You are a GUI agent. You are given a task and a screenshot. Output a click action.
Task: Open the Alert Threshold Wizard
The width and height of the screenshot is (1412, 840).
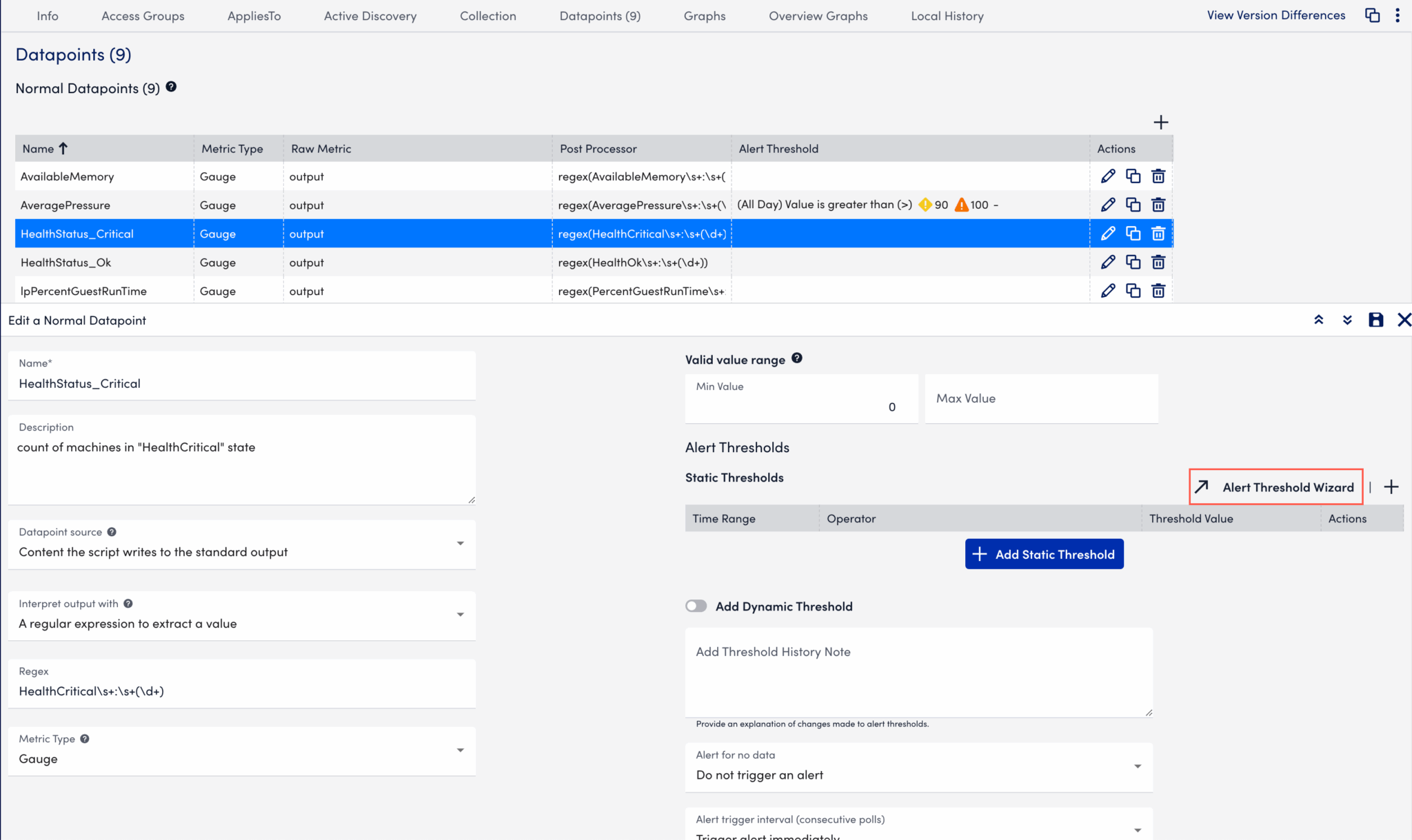1276,487
